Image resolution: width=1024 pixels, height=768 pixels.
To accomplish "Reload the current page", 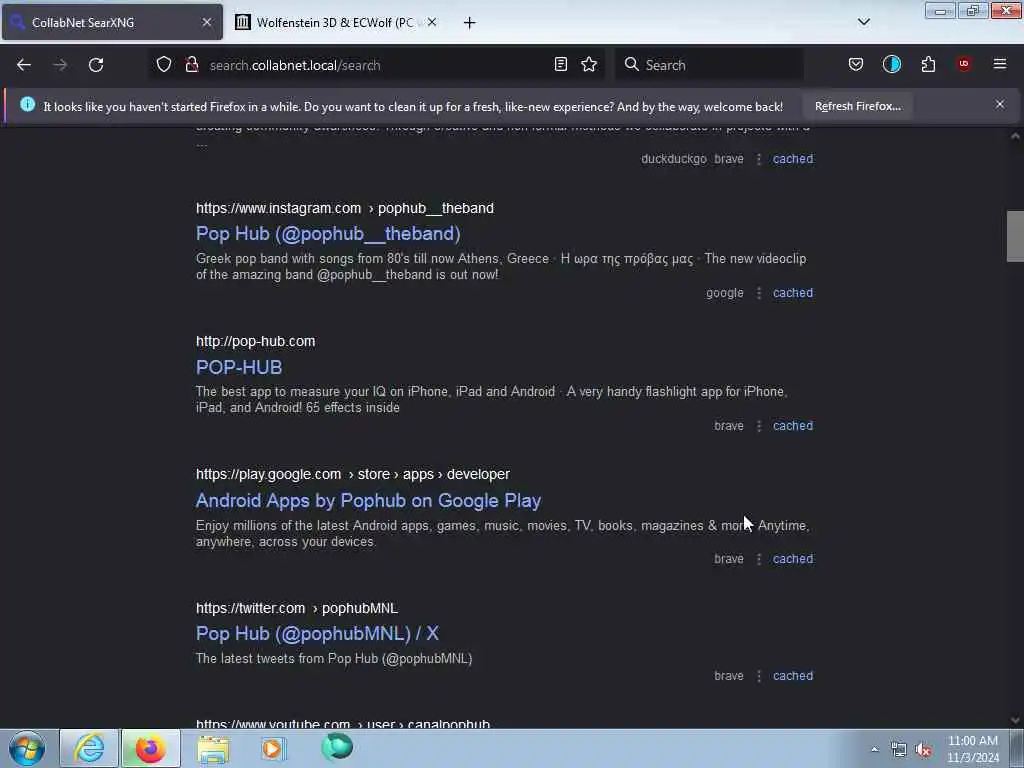I will click(96, 65).
